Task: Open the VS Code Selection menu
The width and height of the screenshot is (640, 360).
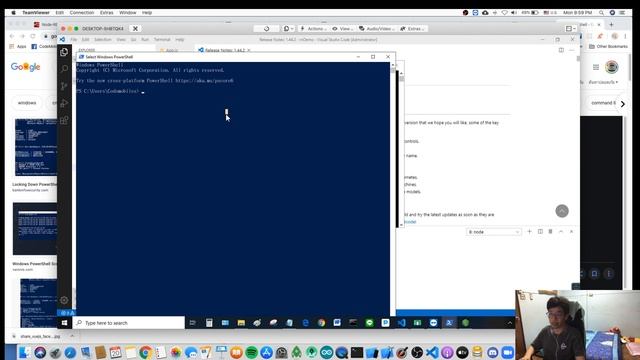Action: tap(103, 40)
